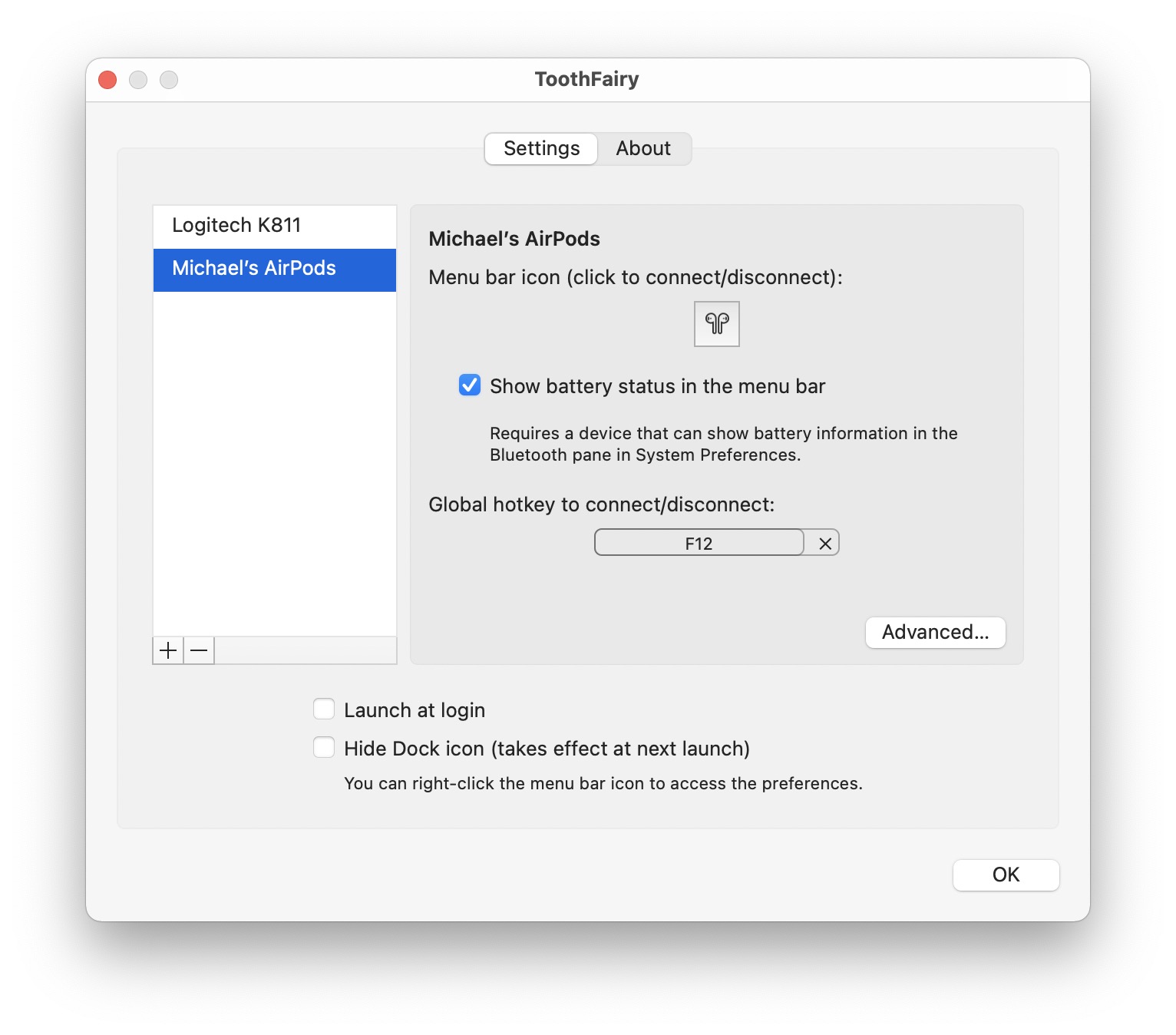
Task: Clear the F12 hotkey with the X button
Action: tap(825, 544)
